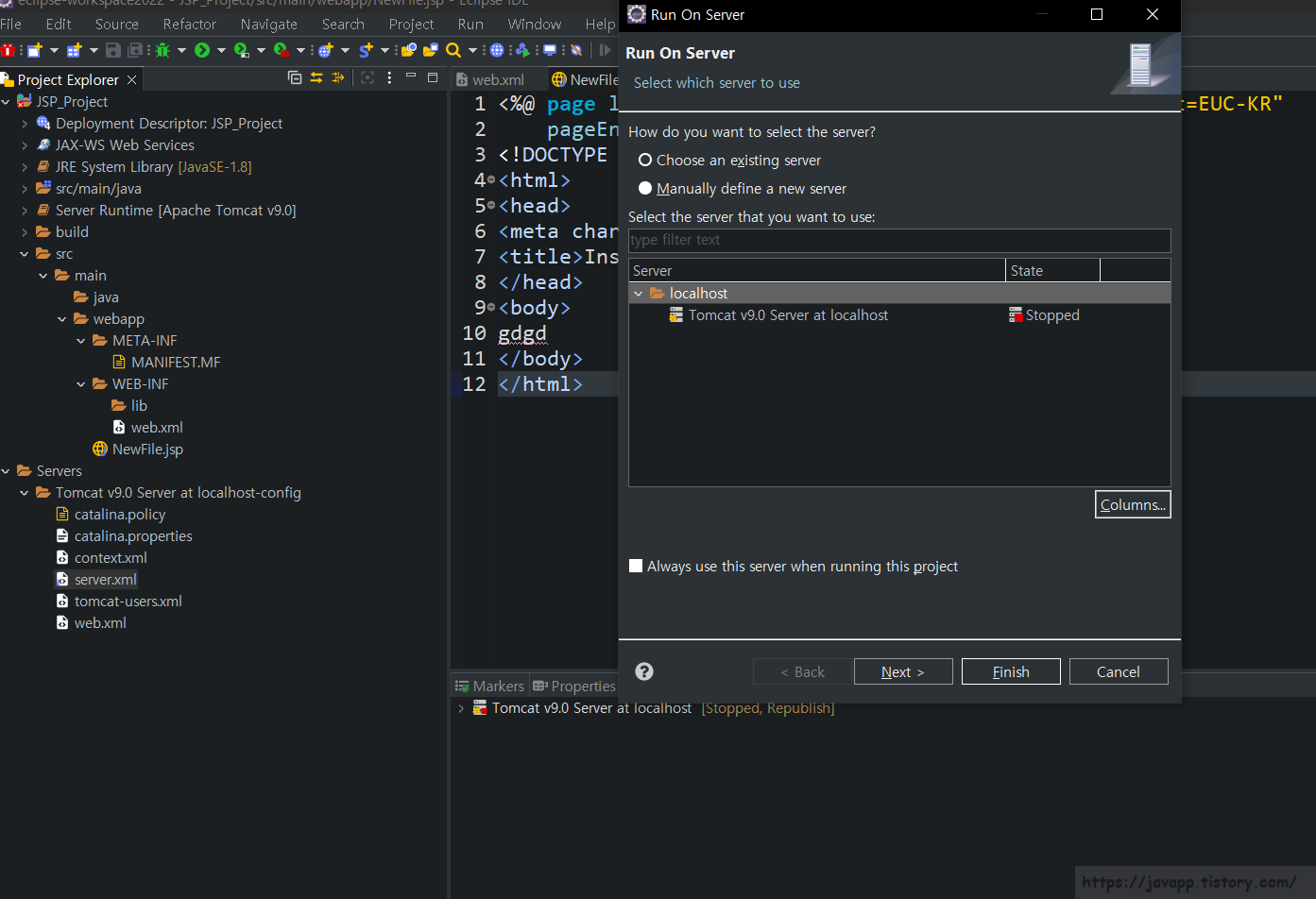Switch to the Markers tab
Image resolution: width=1316 pixels, height=899 pixels.
tap(489, 687)
